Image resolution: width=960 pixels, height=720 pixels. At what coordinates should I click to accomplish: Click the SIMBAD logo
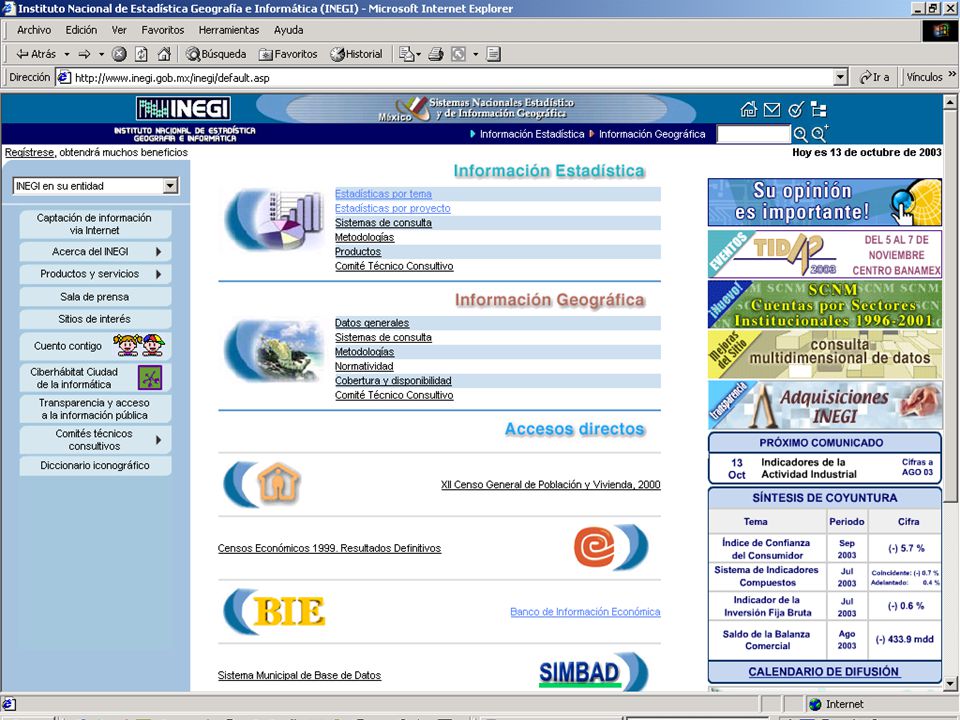[x=579, y=672]
